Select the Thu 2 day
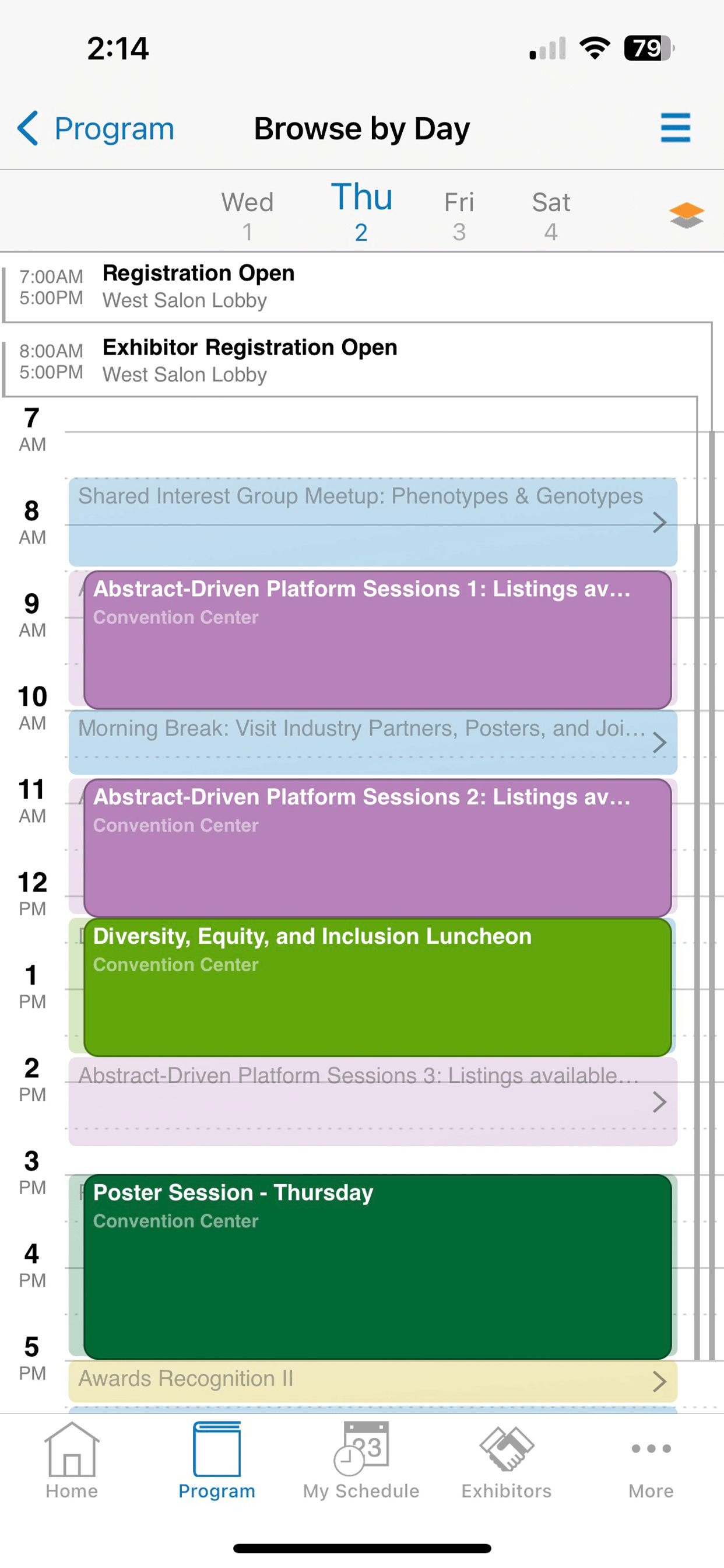This screenshot has width=724, height=1568. tap(361, 212)
